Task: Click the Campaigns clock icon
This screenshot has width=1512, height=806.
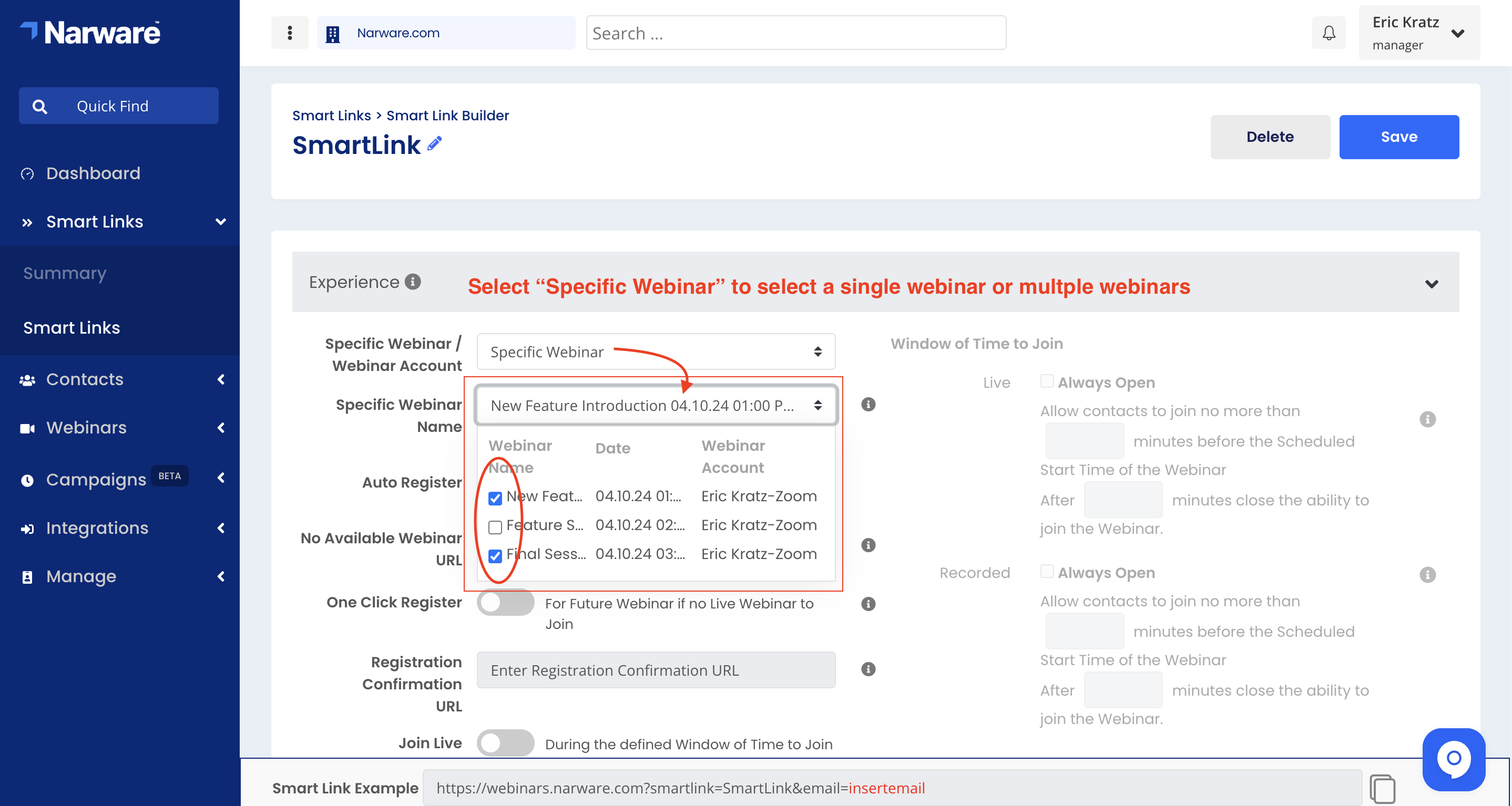Action: click(27, 480)
